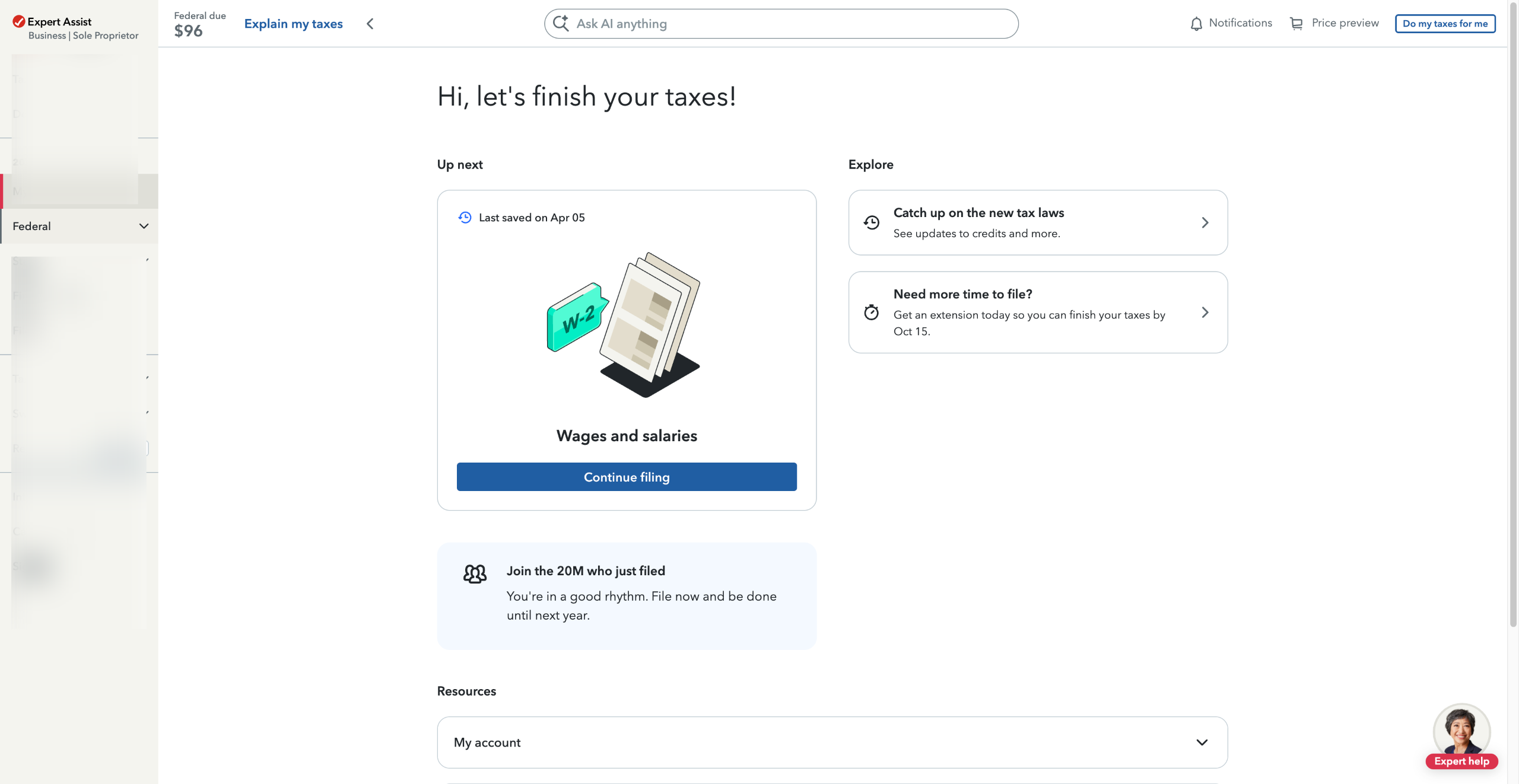
Task: Click the AI search sparkle icon
Action: pyautogui.click(x=560, y=23)
